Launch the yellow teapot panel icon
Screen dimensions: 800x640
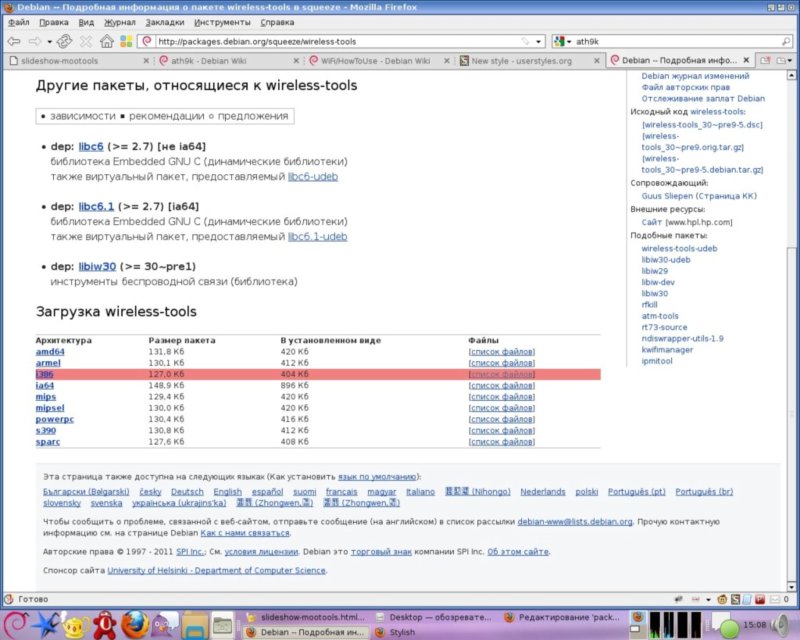click(x=76, y=625)
